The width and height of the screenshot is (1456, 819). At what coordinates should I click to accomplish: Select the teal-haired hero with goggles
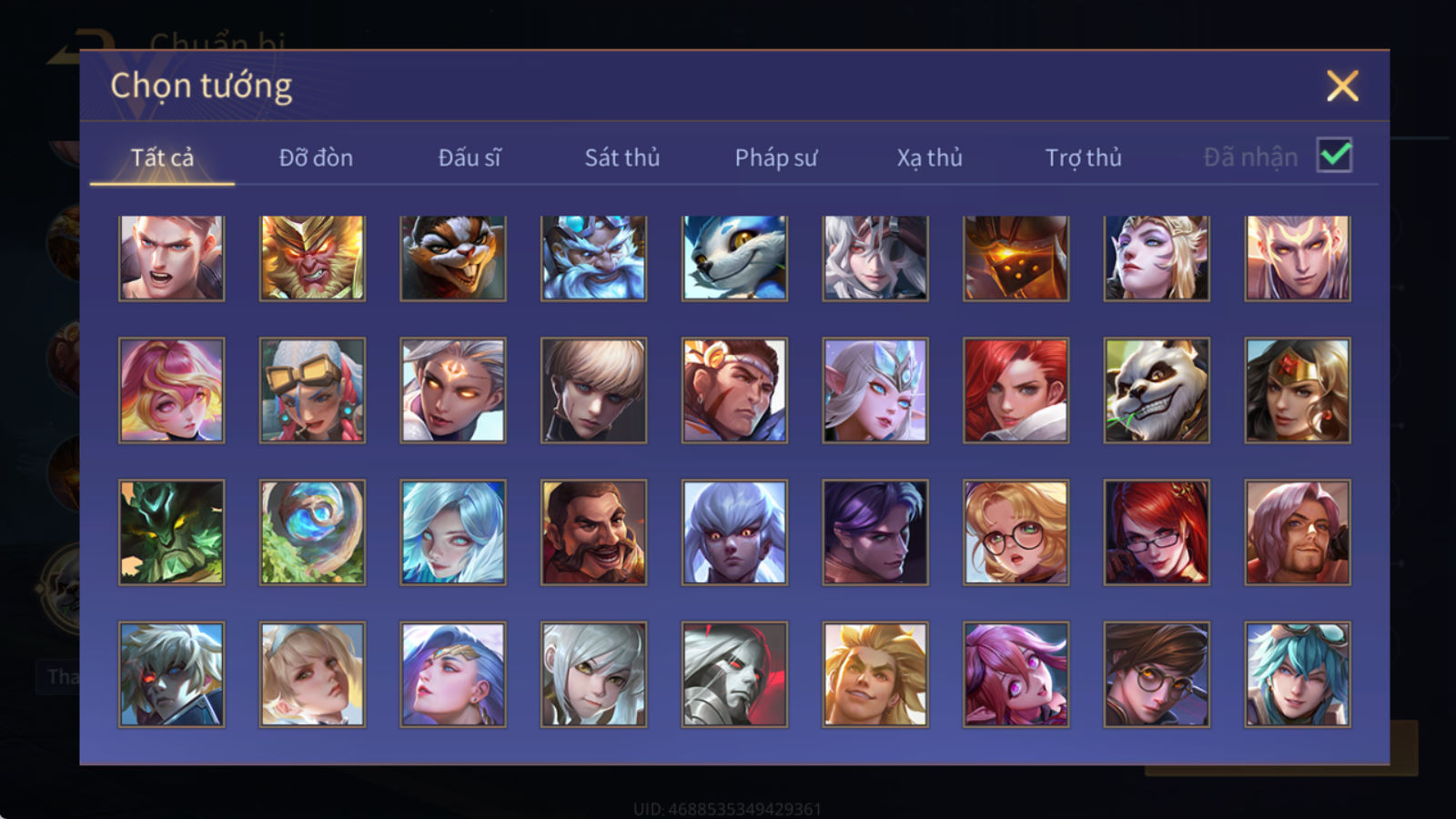(x=1298, y=674)
